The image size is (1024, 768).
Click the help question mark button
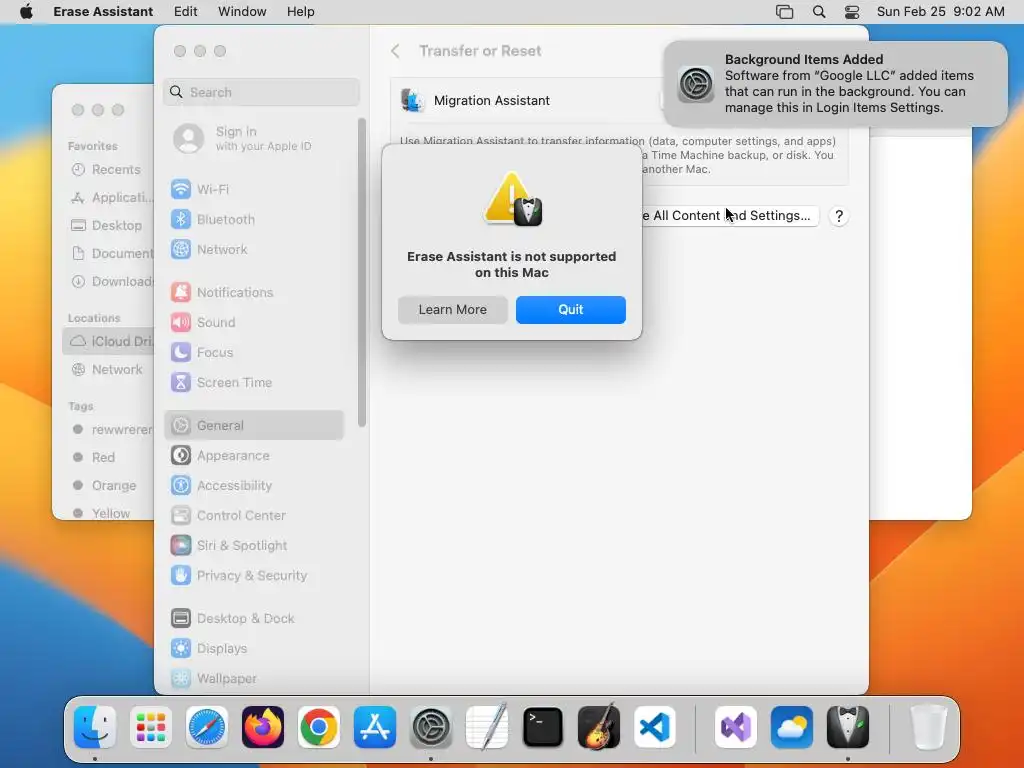pos(839,216)
